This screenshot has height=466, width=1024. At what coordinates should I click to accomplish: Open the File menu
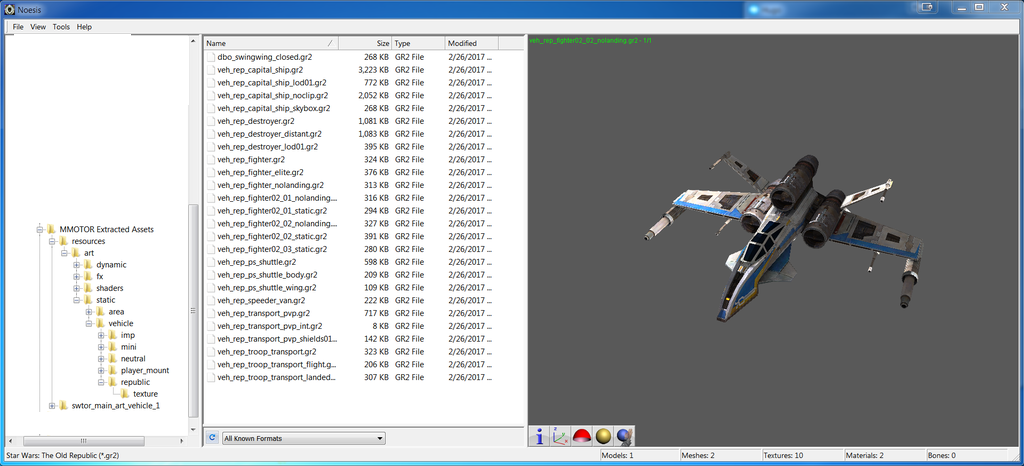coord(18,27)
